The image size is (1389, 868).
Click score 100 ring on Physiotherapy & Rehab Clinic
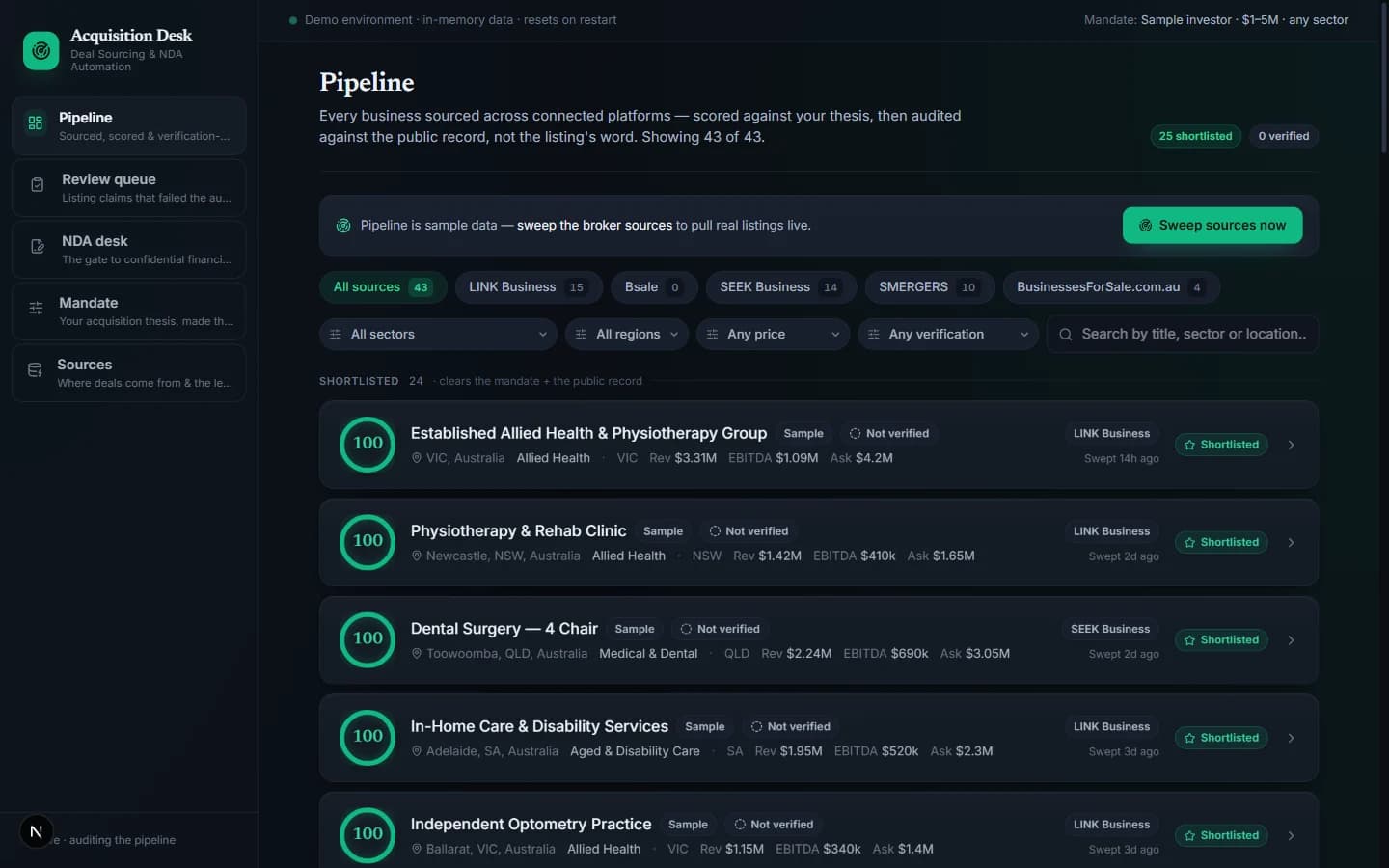tap(368, 541)
